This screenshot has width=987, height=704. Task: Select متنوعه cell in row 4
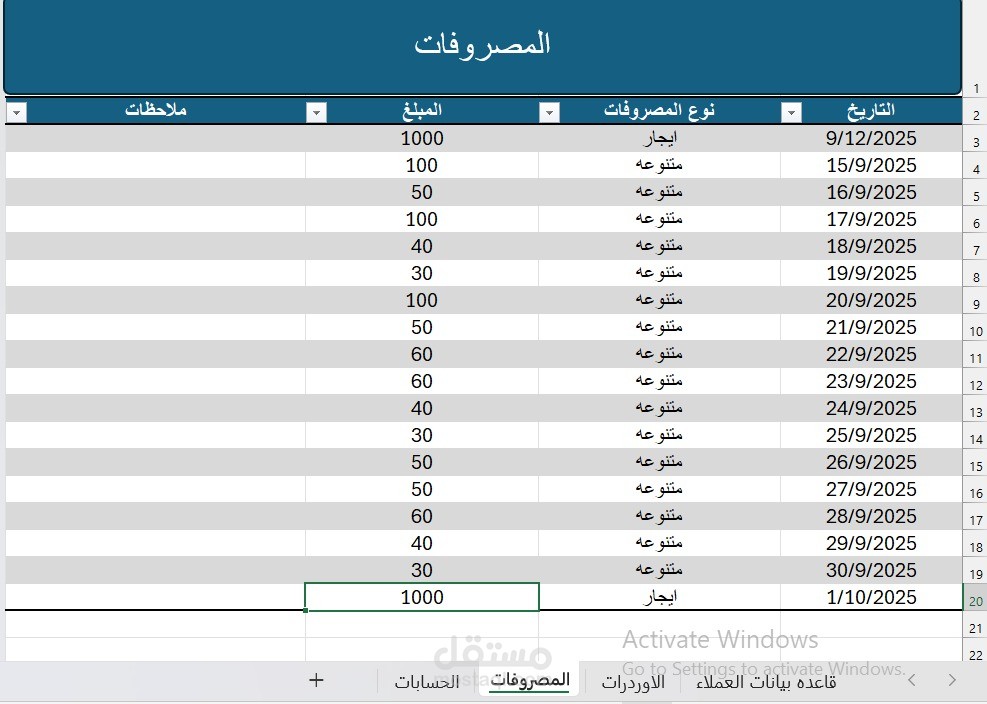tap(659, 166)
